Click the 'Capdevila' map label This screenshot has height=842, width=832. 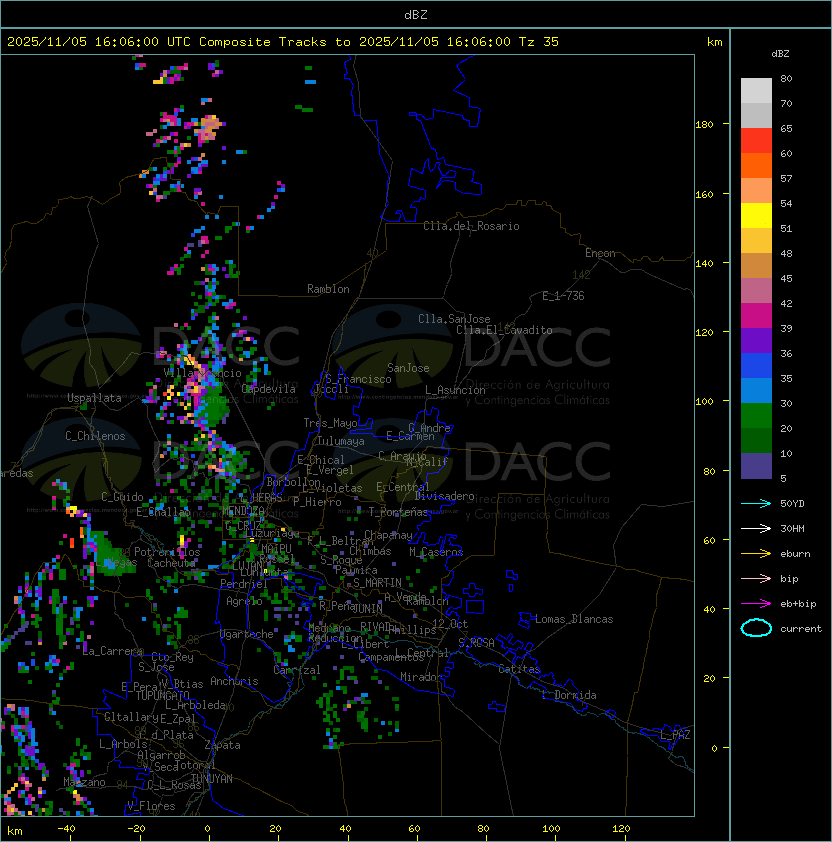269,389
